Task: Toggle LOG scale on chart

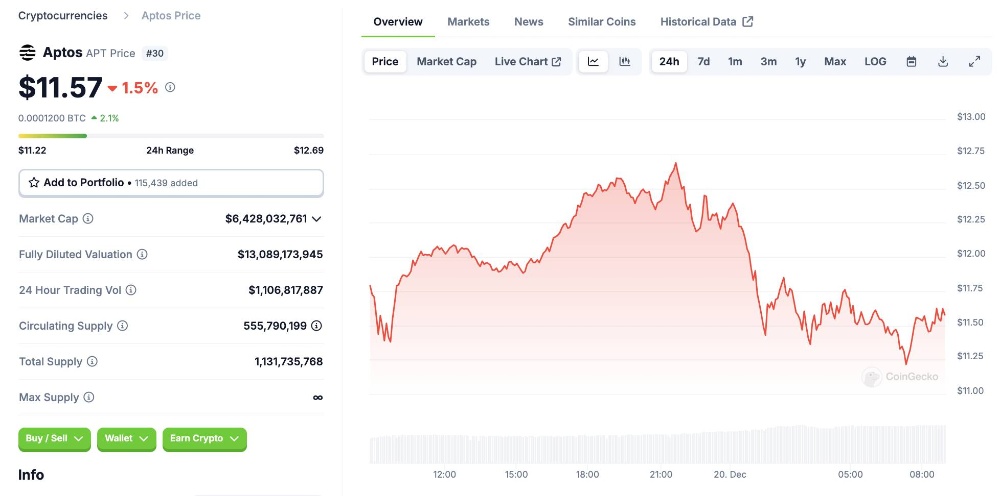Action: [875, 62]
